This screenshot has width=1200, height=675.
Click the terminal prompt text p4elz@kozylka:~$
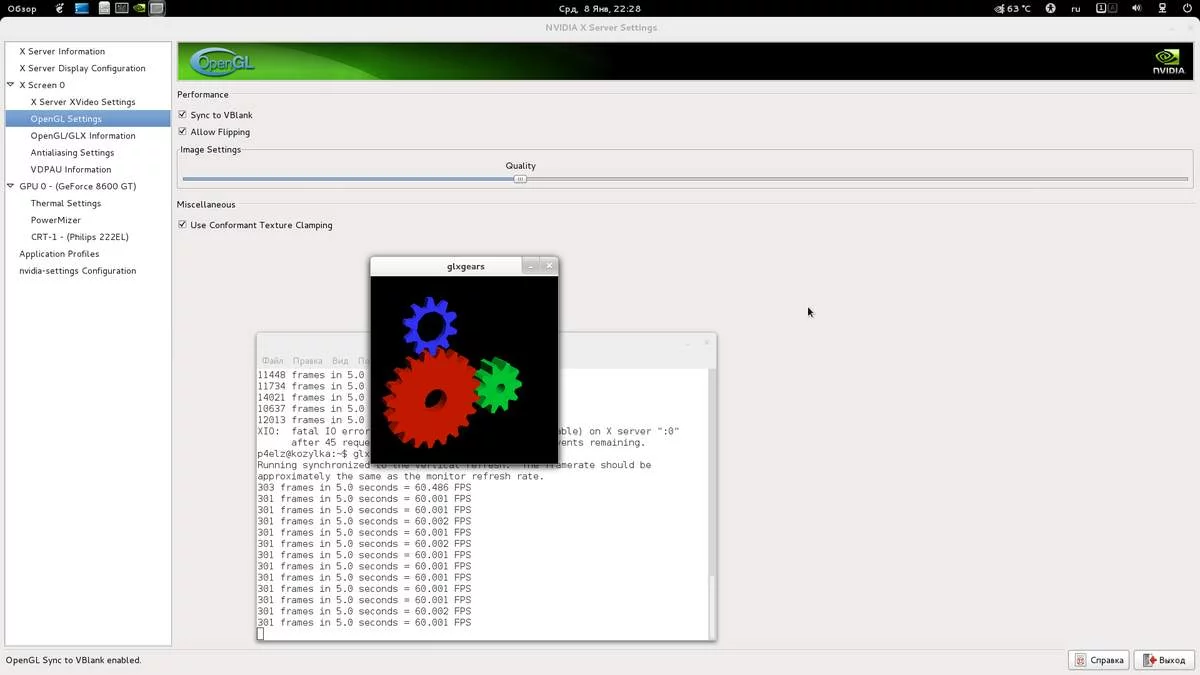(303, 454)
